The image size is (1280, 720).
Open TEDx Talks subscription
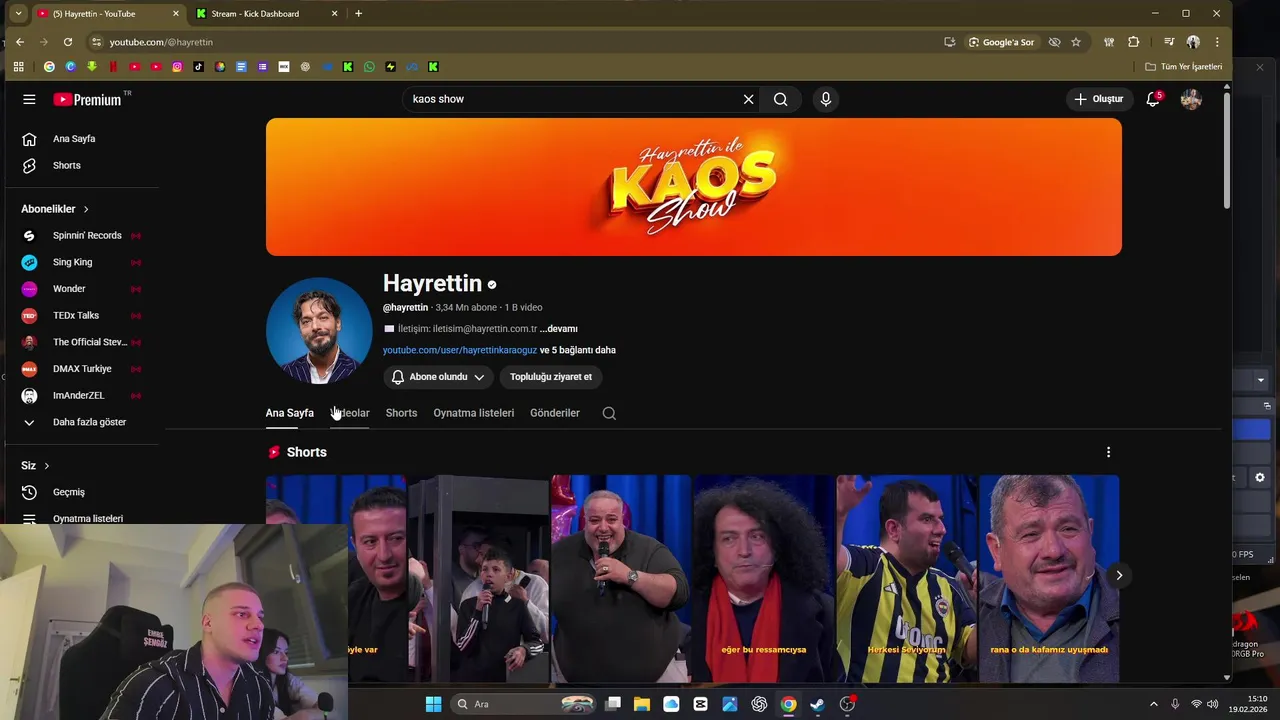[80, 316]
